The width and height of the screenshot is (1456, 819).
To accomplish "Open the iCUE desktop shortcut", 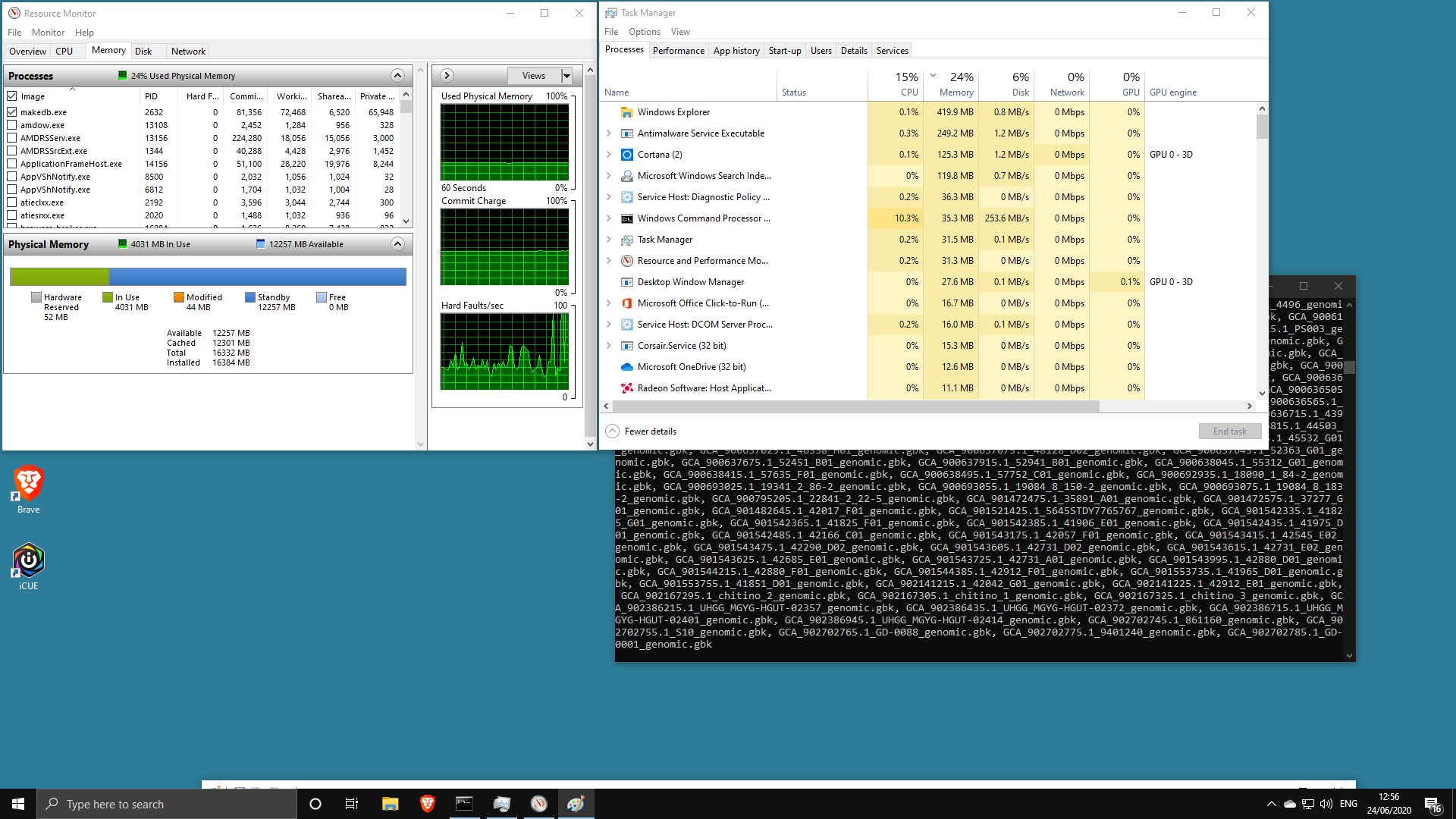I will pyautogui.click(x=28, y=566).
